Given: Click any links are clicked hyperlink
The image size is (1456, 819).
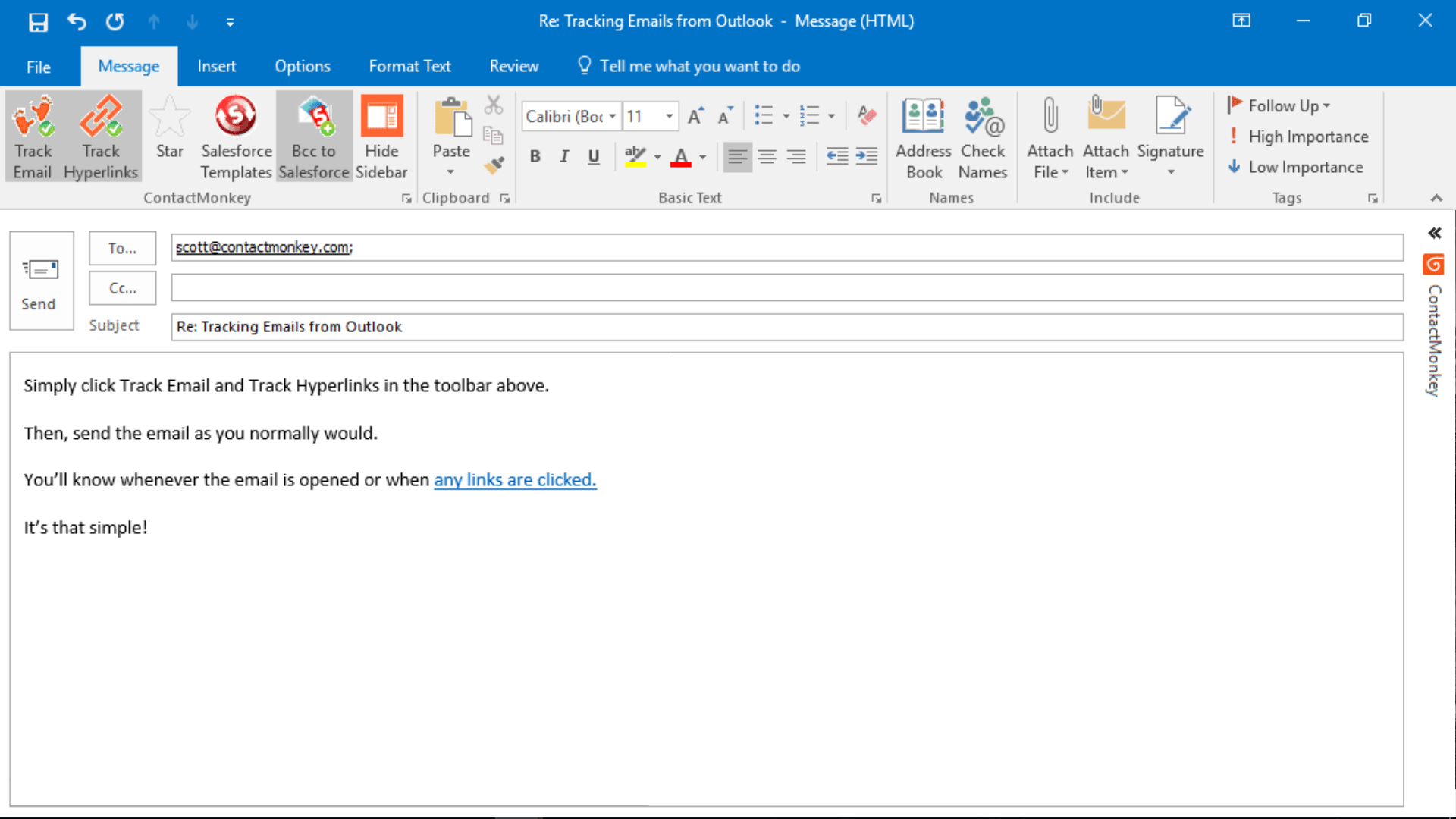Looking at the screenshot, I should coord(515,480).
